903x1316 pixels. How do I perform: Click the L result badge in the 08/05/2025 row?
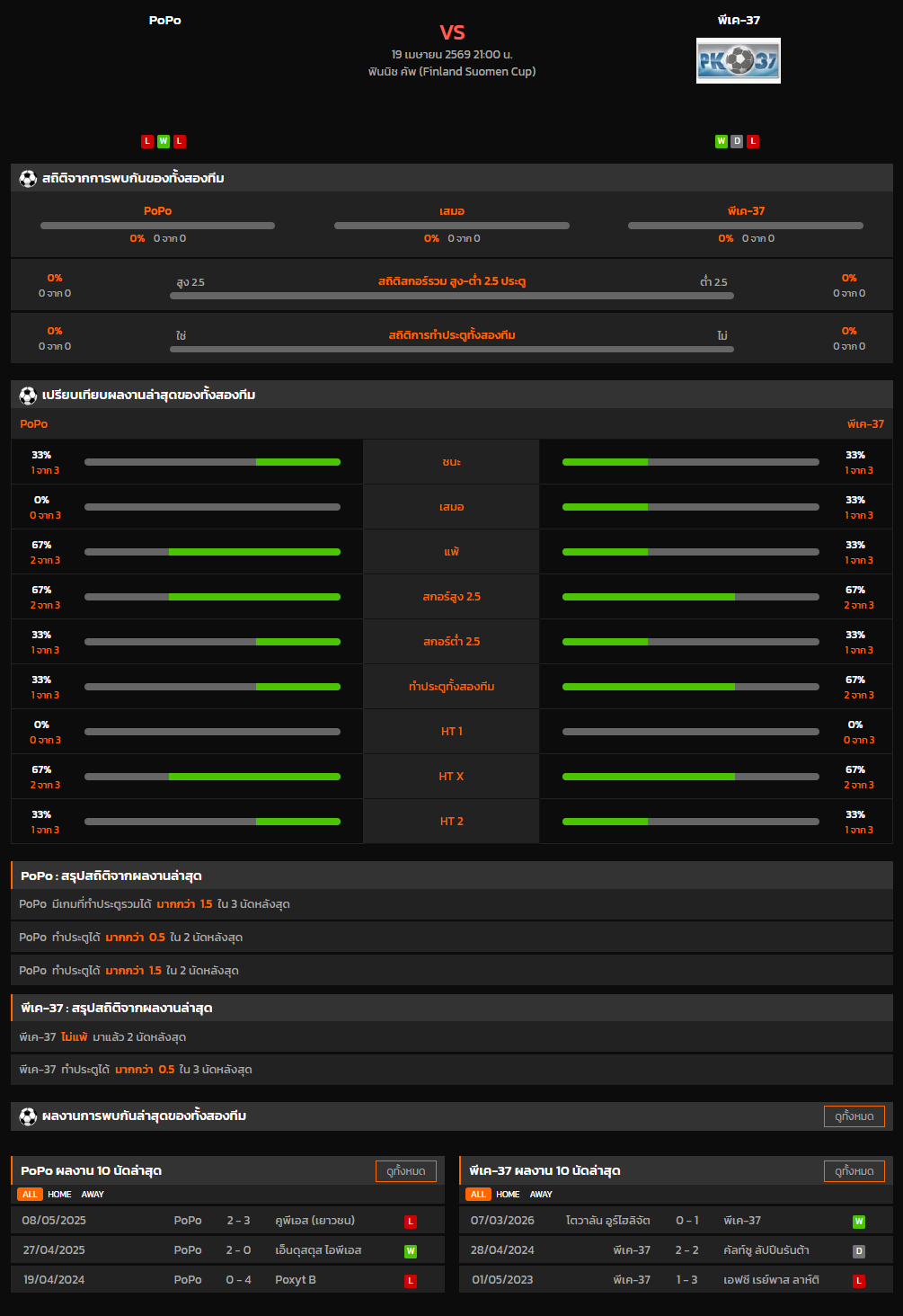(410, 1222)
